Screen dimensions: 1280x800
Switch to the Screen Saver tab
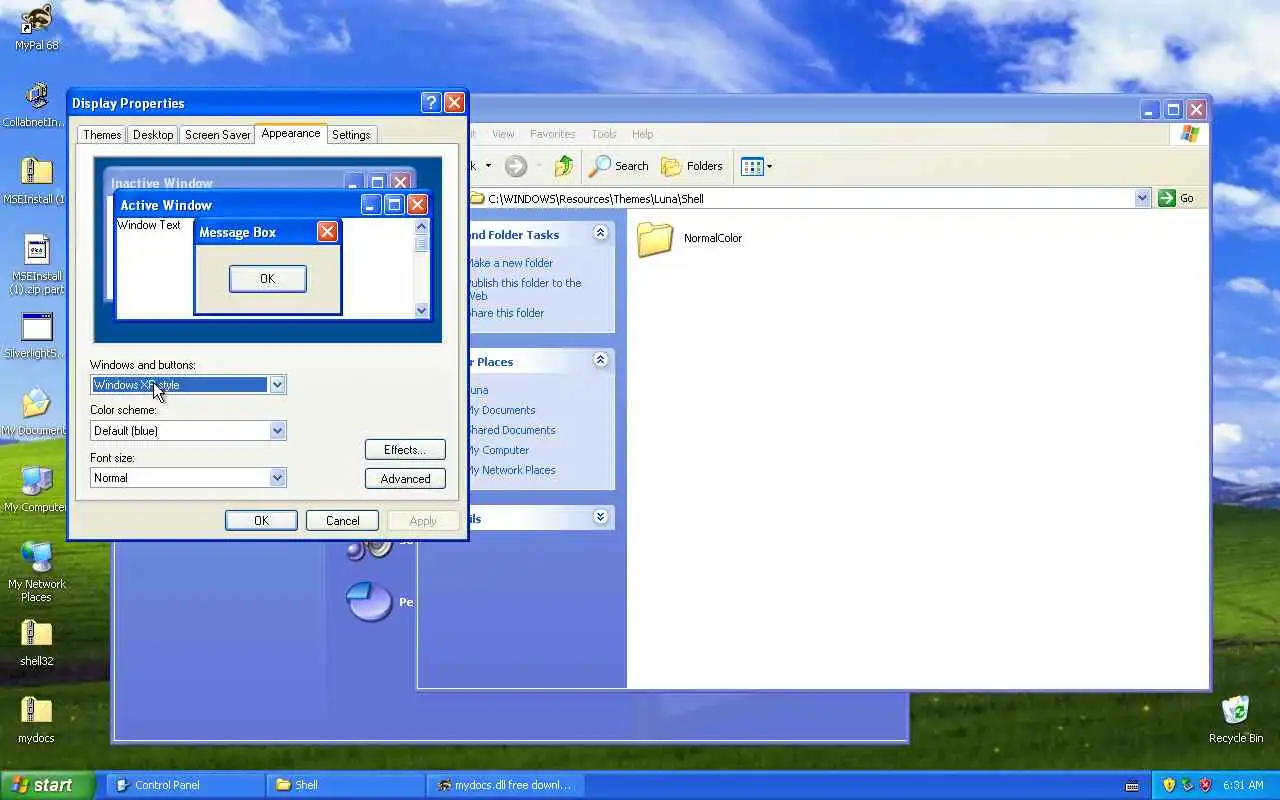pyautogui.click(x=217, y=134)
